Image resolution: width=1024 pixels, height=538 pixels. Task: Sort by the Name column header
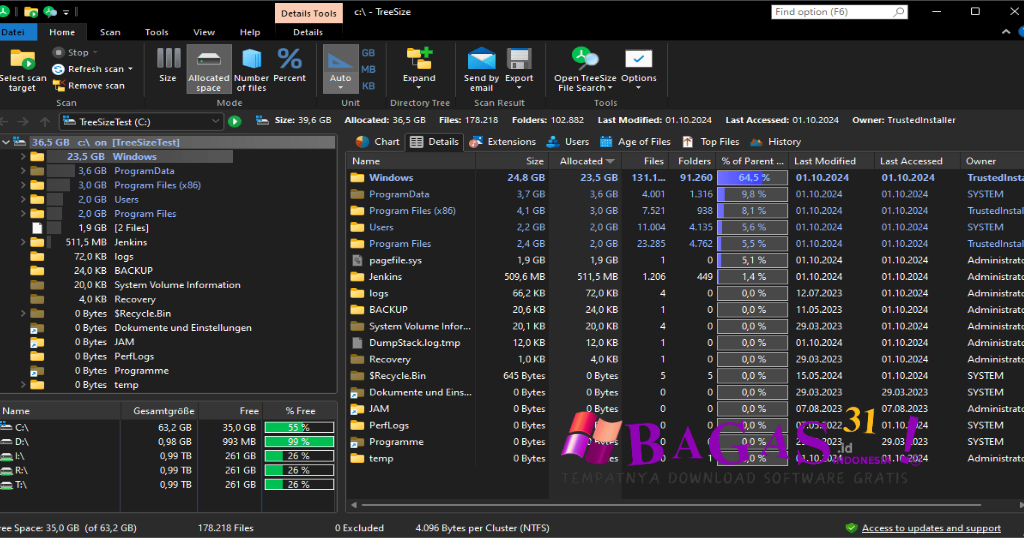point(411,161)
